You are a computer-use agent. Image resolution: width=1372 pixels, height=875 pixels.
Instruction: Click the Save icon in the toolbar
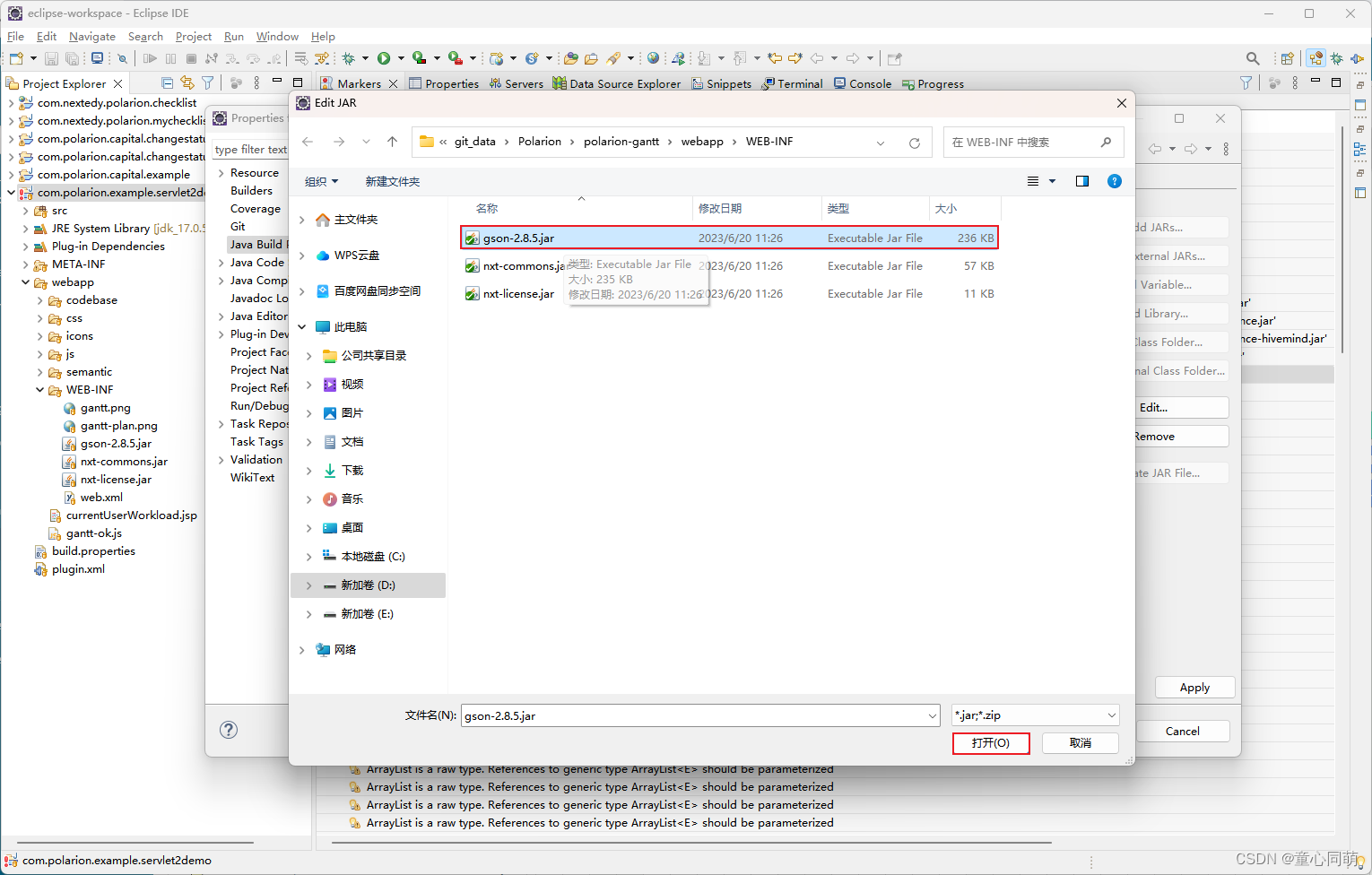51,57
